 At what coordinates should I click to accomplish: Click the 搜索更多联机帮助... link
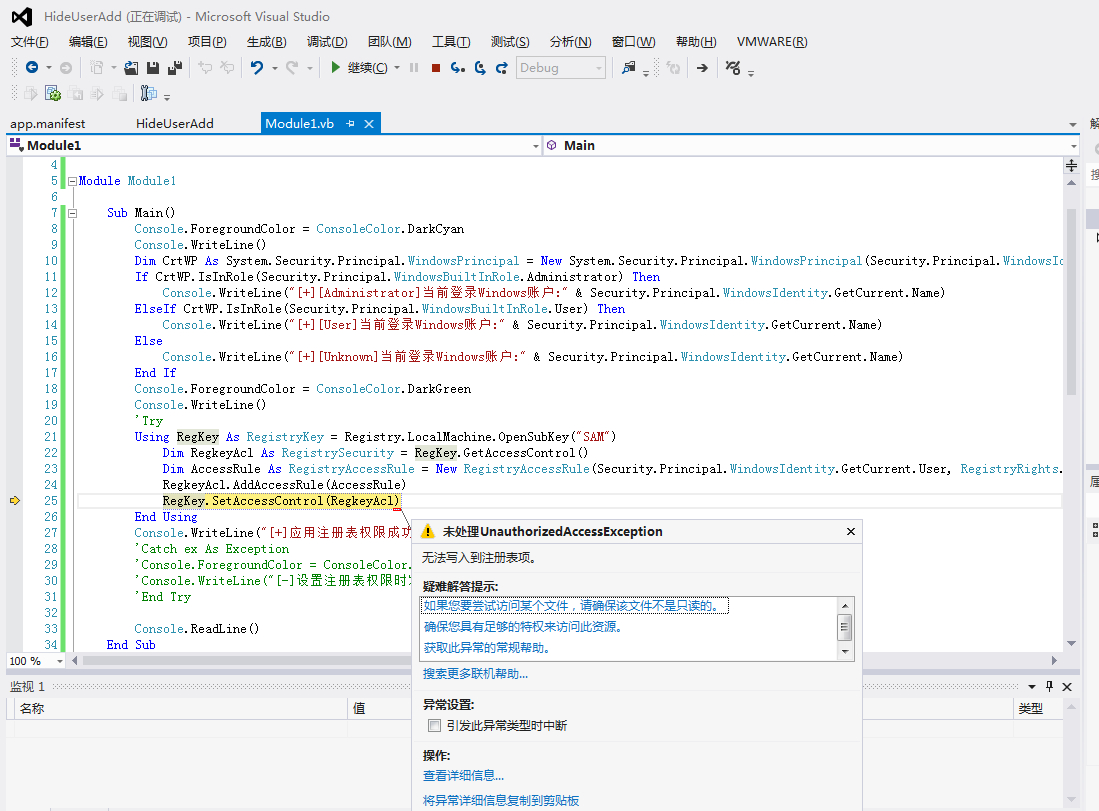click(475, 674)
